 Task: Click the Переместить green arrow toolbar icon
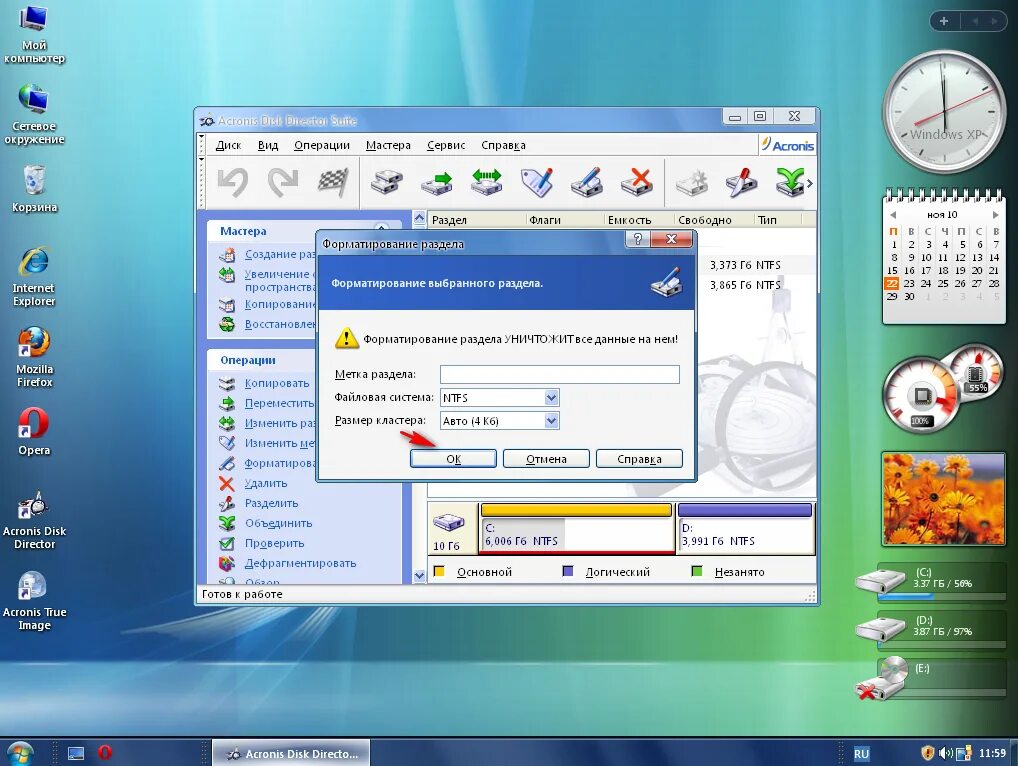pyautogui.click(x=436, y=181)
